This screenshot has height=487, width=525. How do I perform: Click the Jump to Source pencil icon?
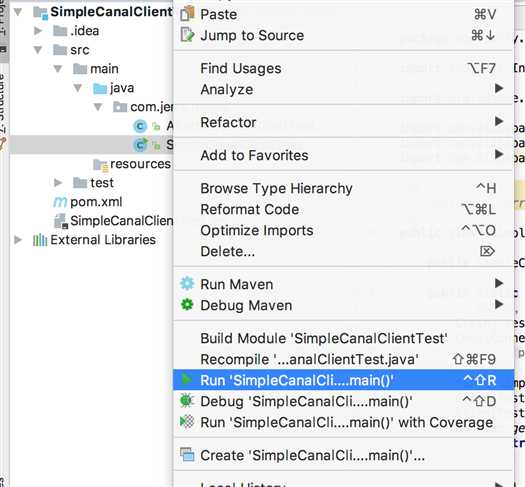(x=187, y=35)
